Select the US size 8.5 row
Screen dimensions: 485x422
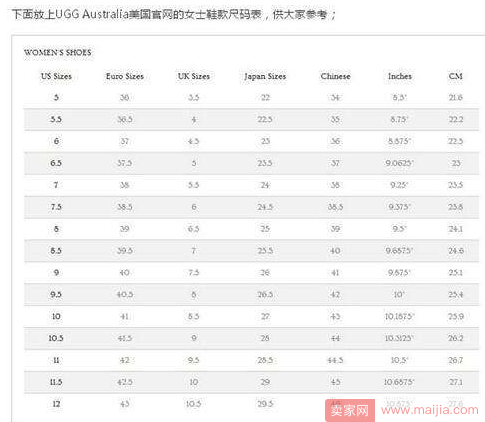pyautogui.click(x=251, y=251)
